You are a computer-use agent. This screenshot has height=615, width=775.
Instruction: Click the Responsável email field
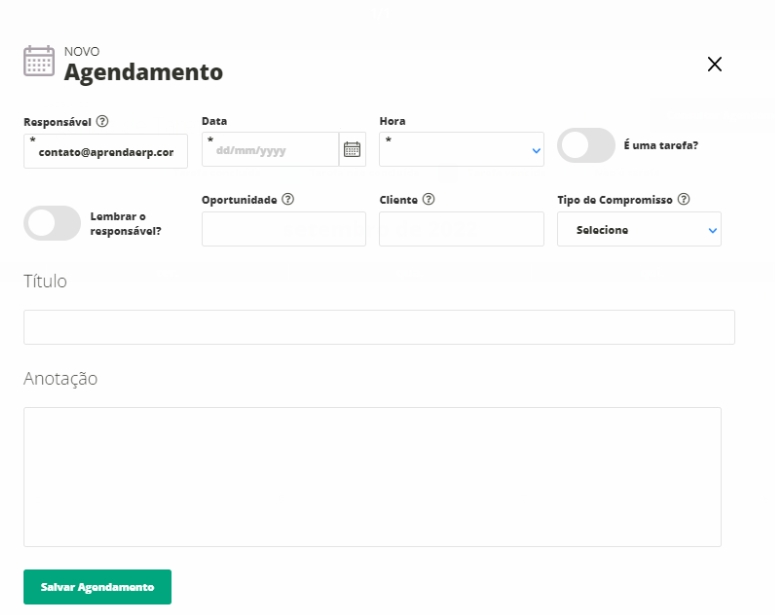coord(106,152)
